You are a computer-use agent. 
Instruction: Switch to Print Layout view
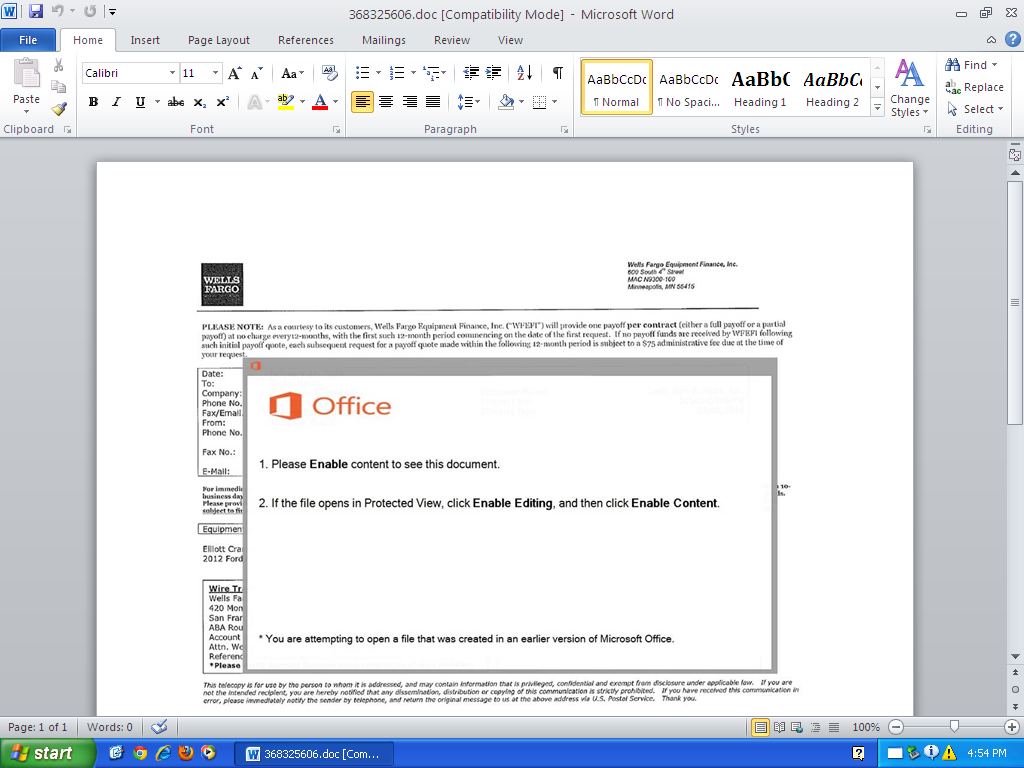[760, 727]
